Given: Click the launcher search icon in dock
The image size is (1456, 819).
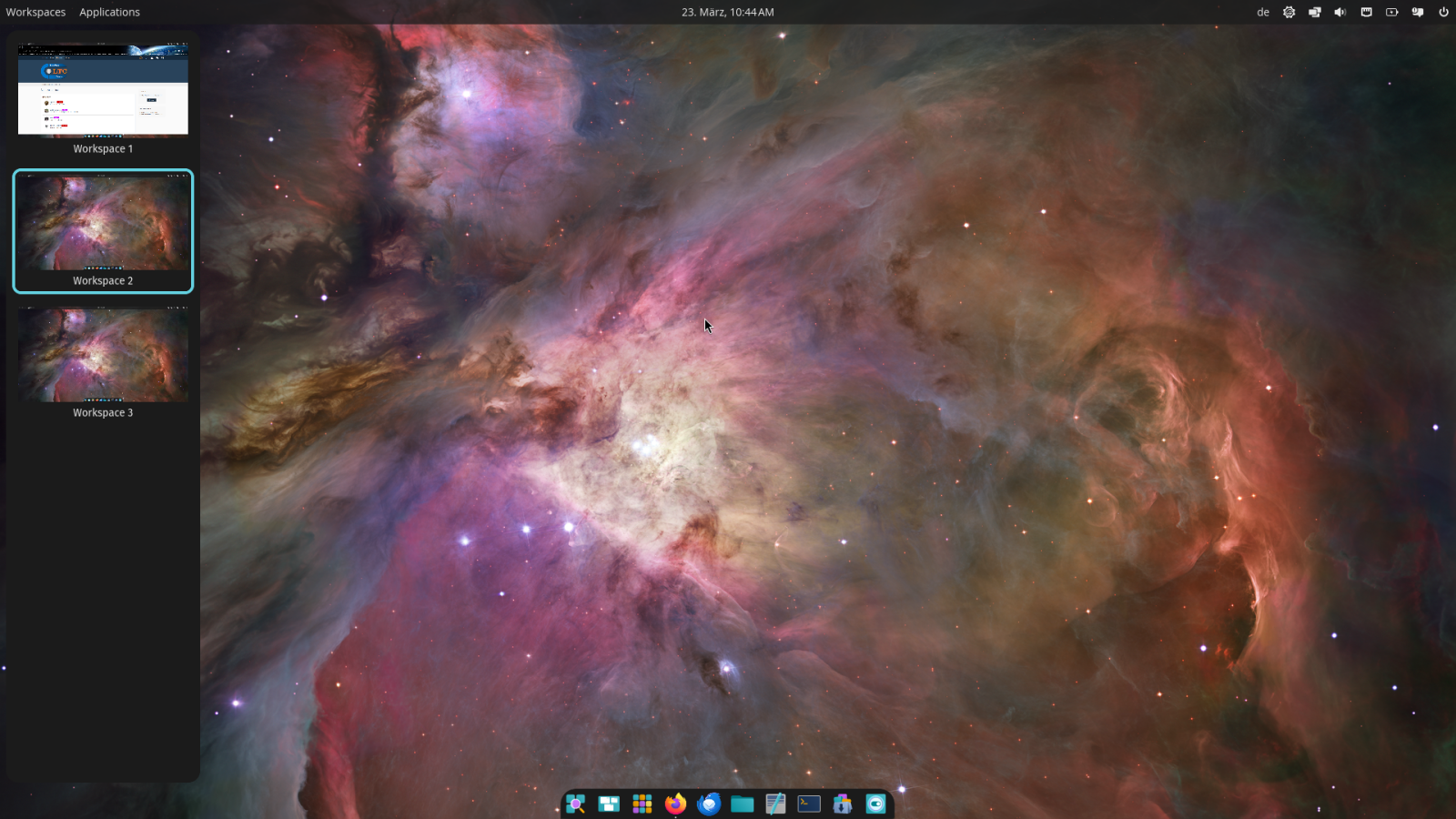Looking at the screenshot, I should pyautogui.click(x=575, y=804).
